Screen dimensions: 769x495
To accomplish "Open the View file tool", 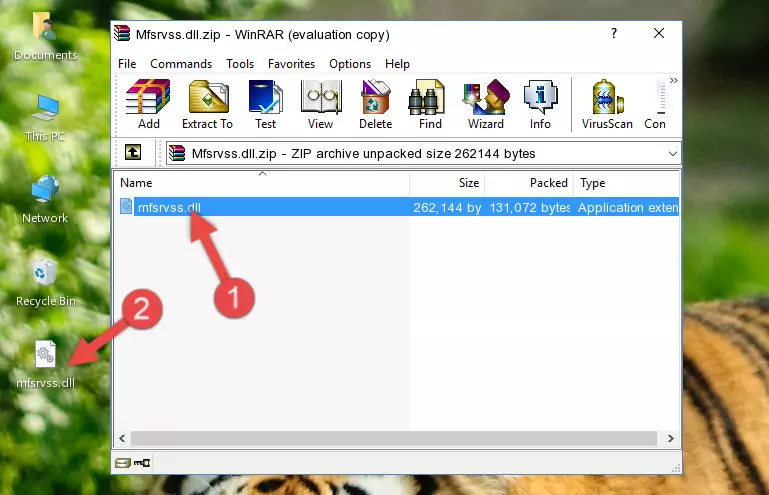I will [x=320, y=104].
